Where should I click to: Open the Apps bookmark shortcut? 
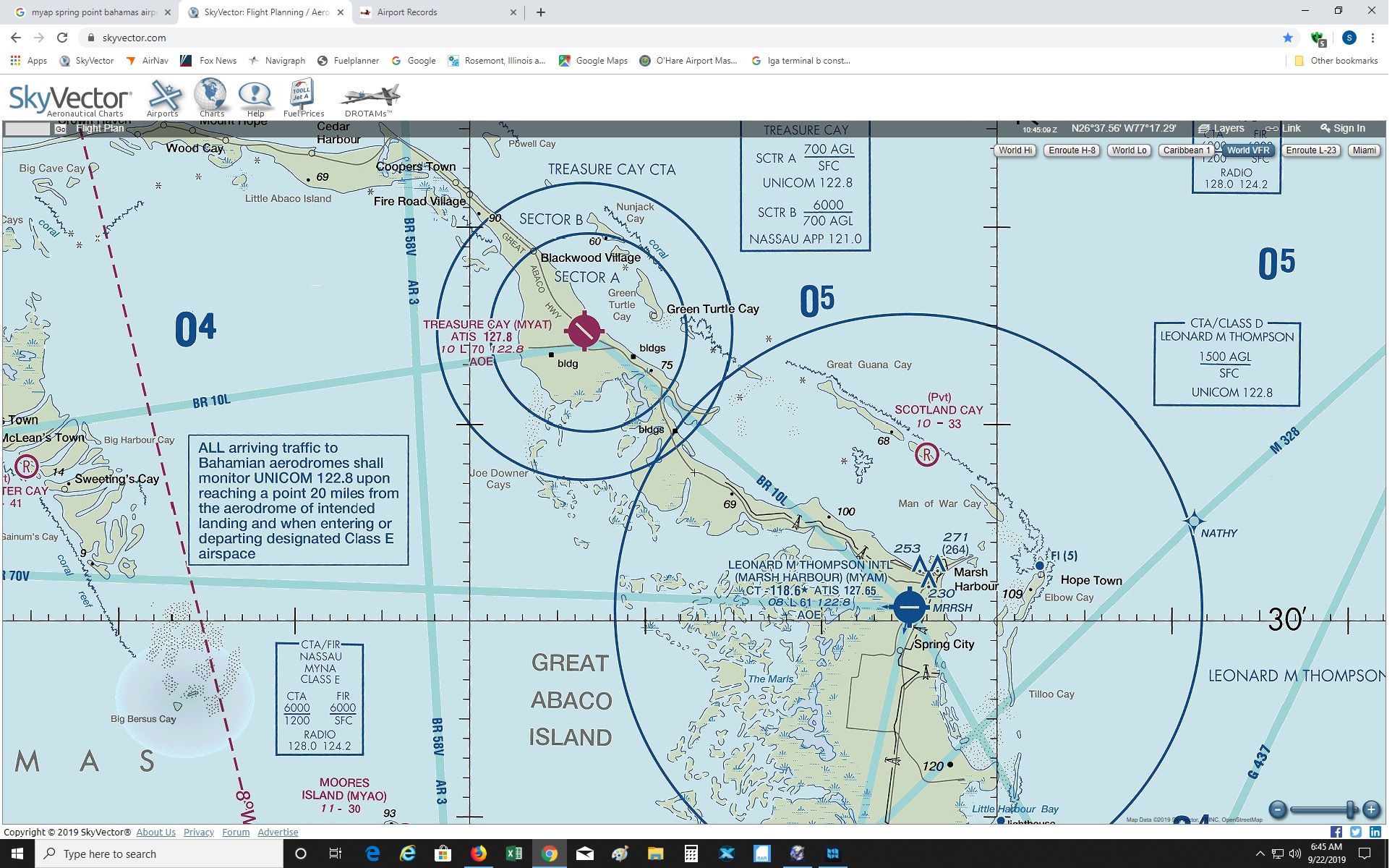coord(29,61)
